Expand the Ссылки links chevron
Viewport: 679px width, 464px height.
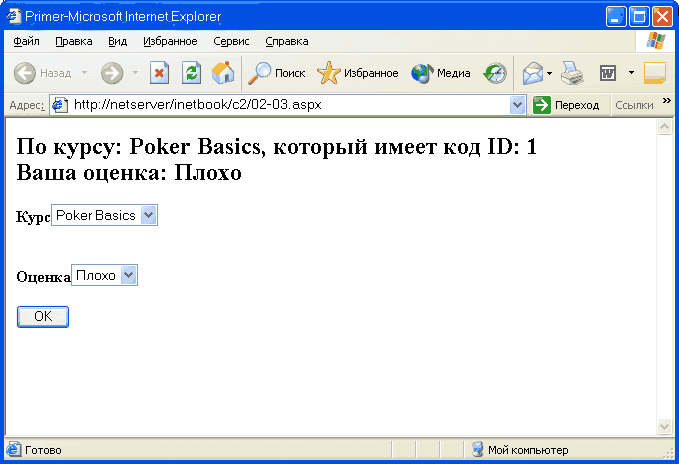pos(666,101)
